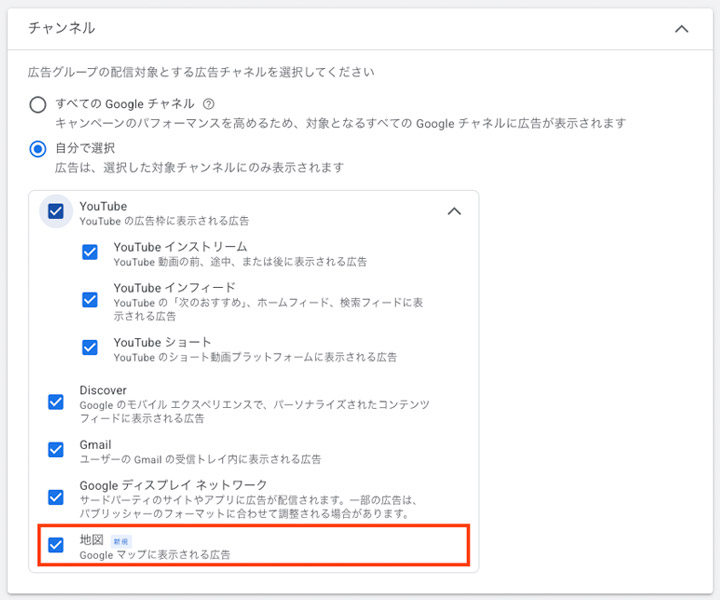Click the YouTube インフィード label
Screen dimensions: 720x600
click(x=174, y=288)
